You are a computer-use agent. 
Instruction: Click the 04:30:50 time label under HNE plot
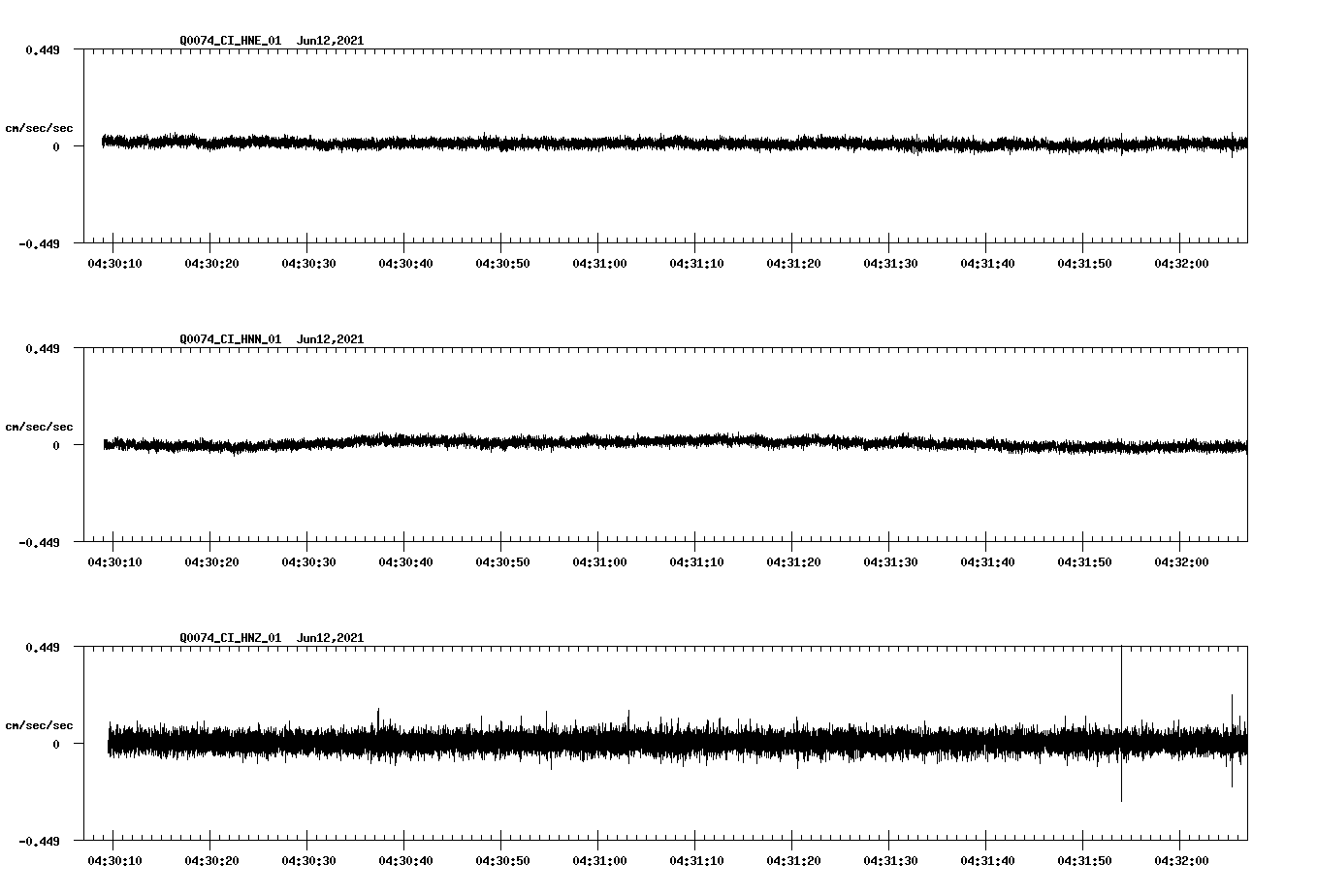502,264
